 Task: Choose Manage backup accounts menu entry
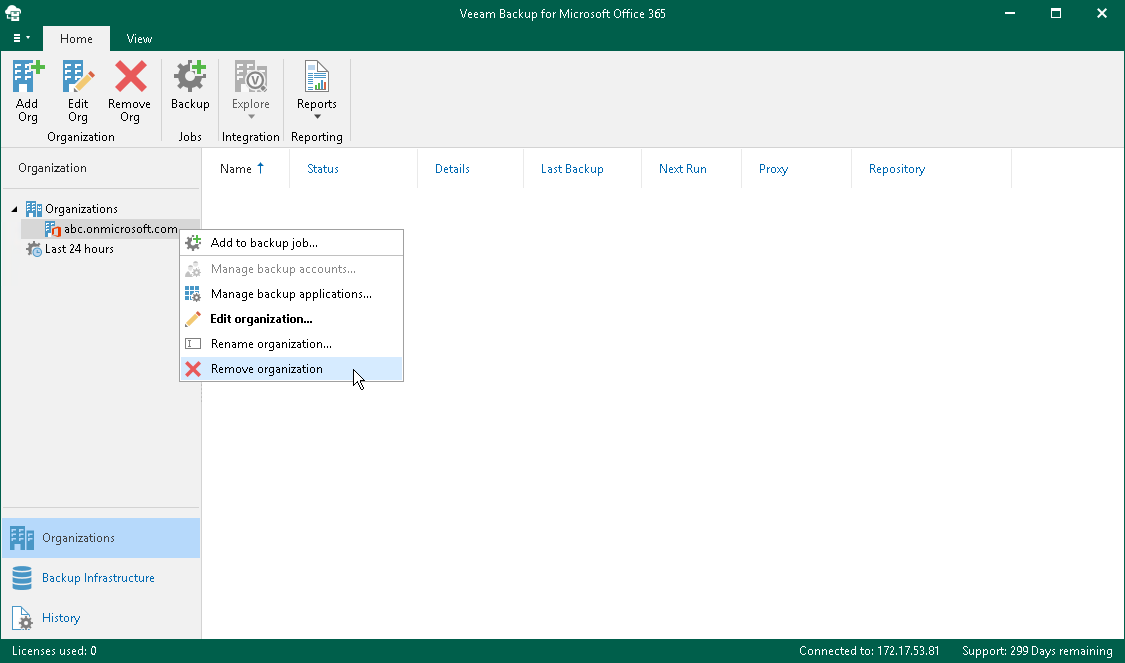pyautogui.click(x=291, y=269)
